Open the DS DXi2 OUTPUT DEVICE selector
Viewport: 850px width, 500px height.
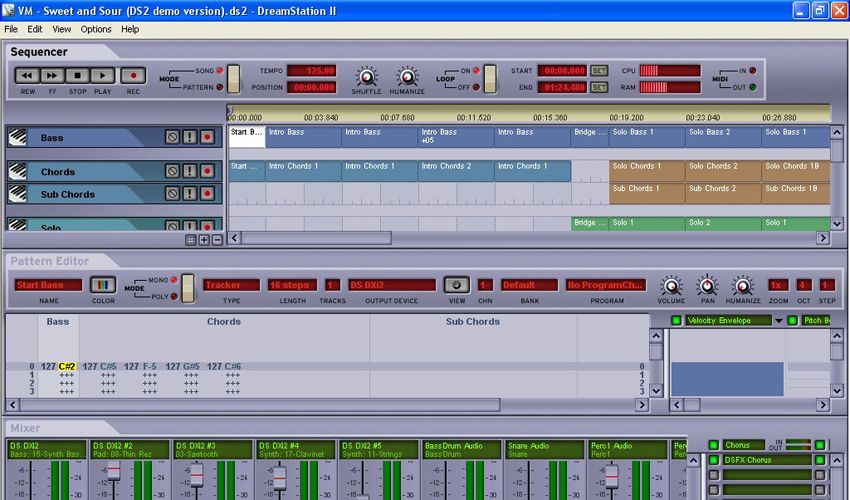[391, 285]
